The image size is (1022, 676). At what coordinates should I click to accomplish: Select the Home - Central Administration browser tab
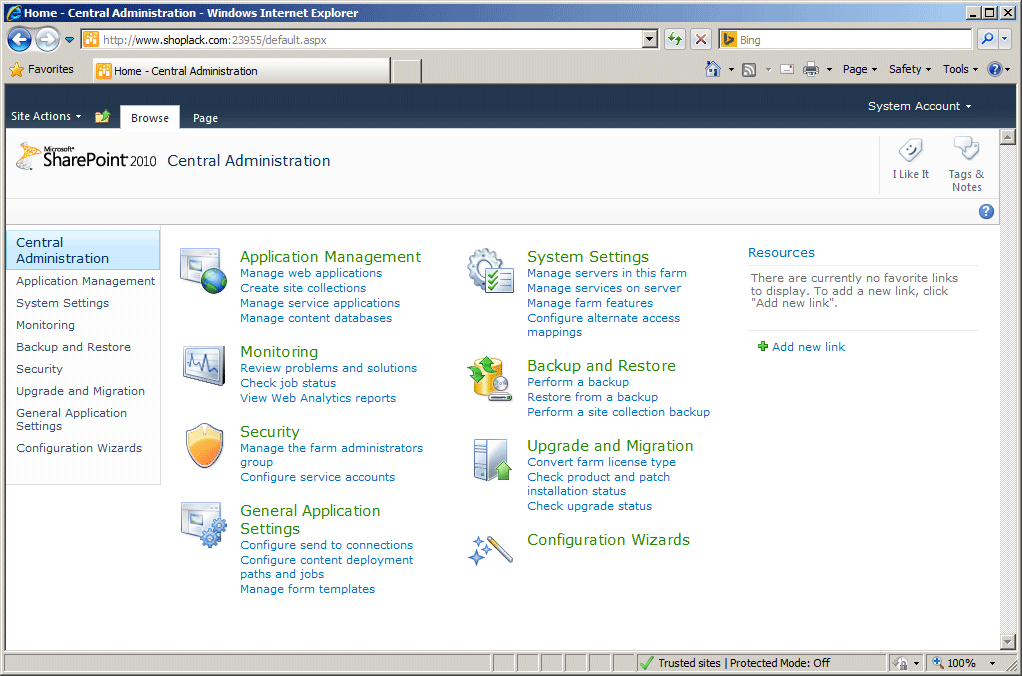click(x=241, y=70)
